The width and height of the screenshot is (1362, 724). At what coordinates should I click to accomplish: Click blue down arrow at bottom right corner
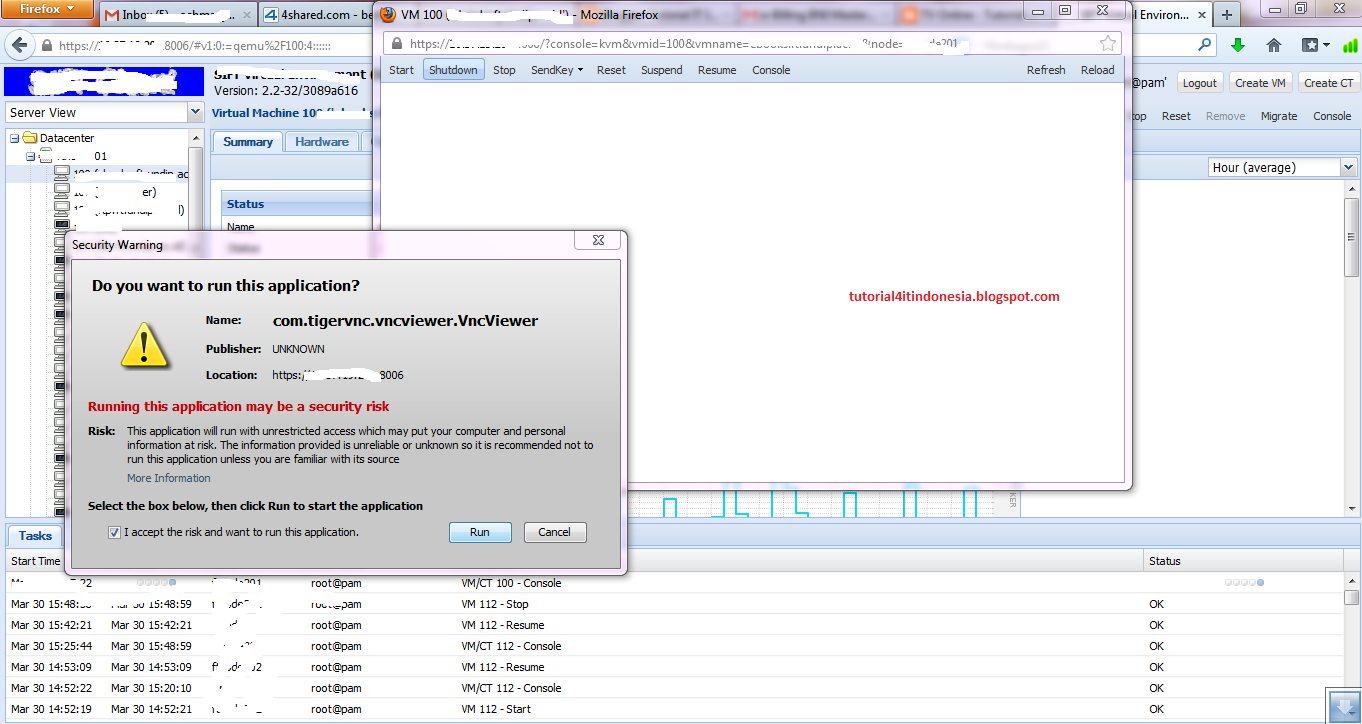point(1343,707)
